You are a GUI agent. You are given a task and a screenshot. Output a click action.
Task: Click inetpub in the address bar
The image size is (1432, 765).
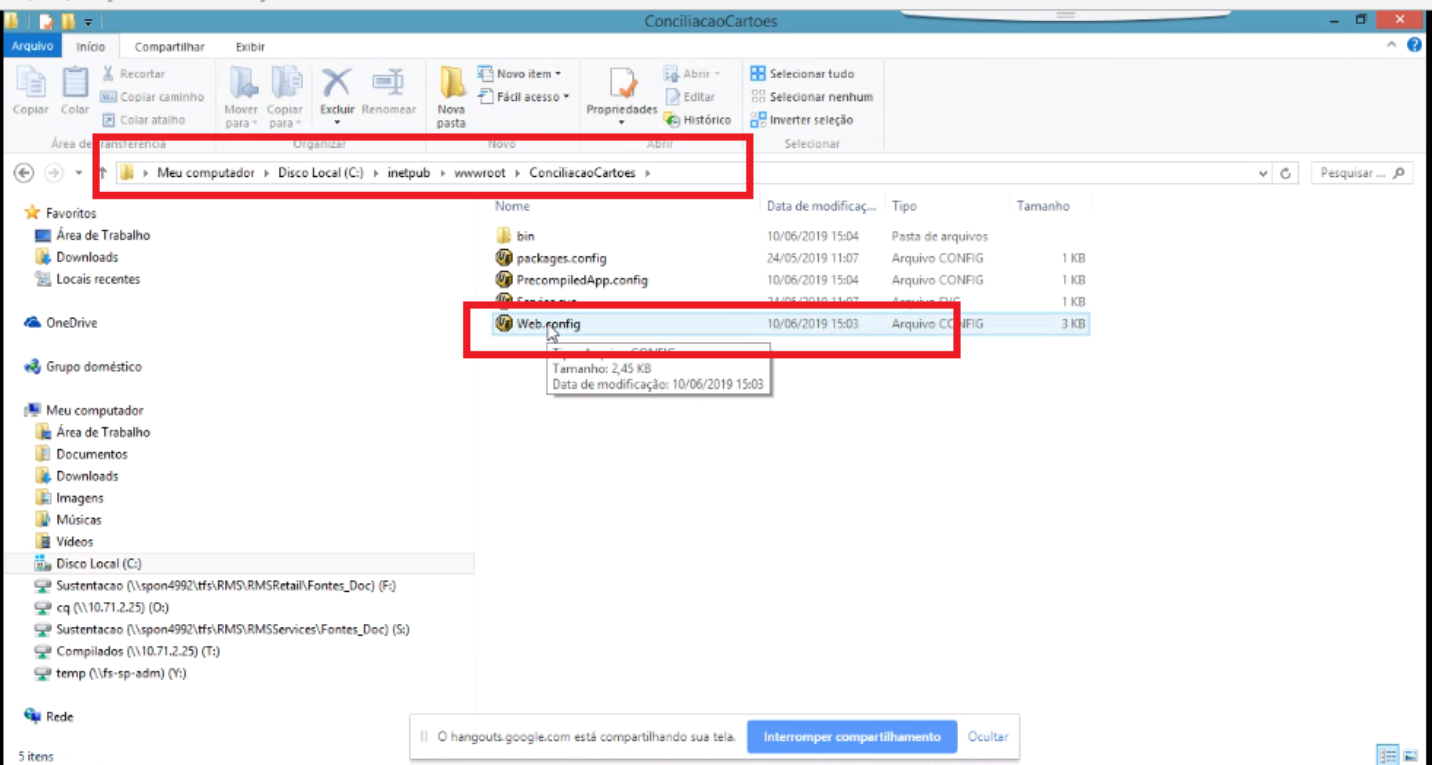408,173
